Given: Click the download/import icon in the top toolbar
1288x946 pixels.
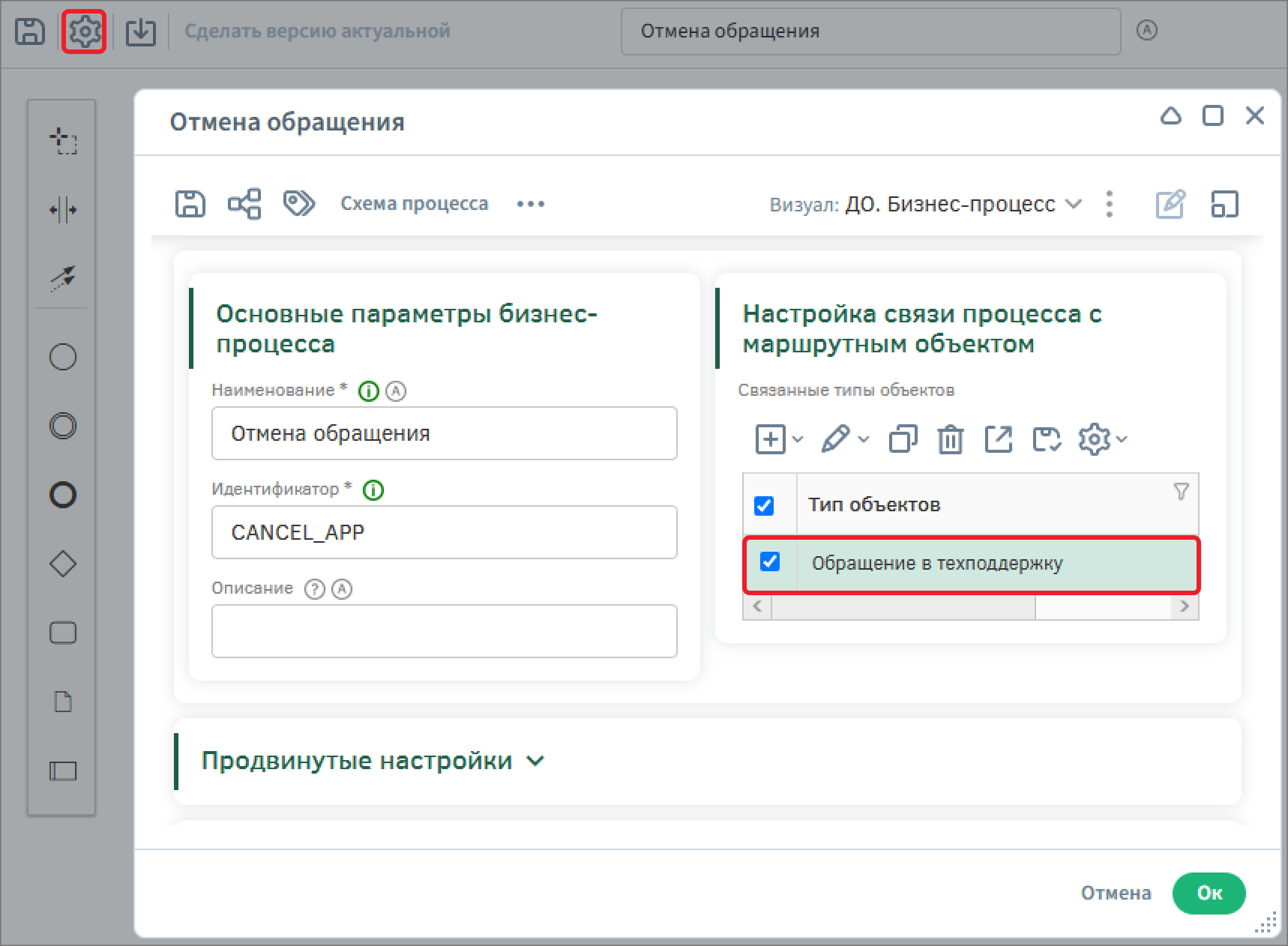Looking at the screenshot, I should click(140, 31).
